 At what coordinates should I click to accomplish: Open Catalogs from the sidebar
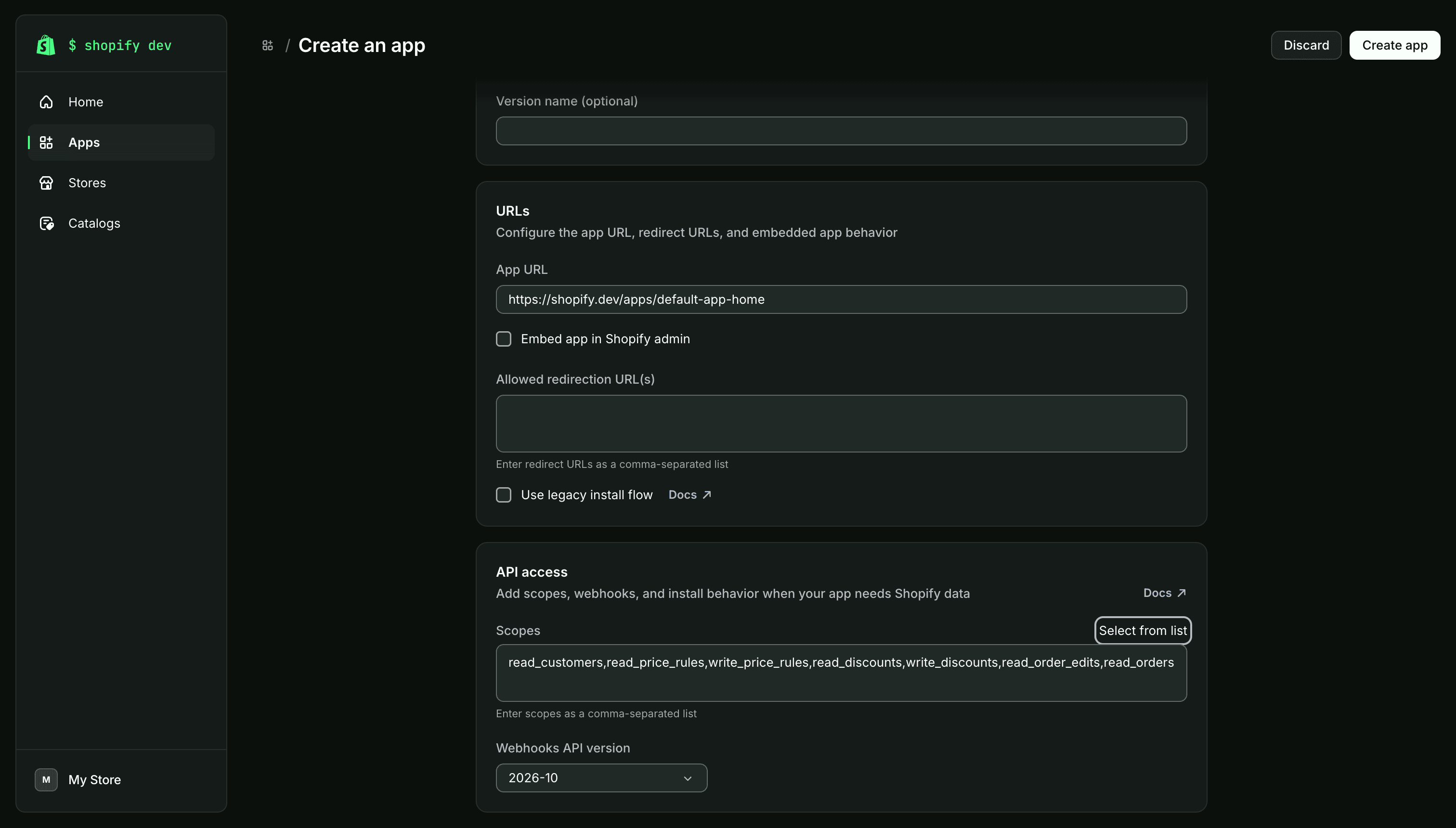point(121,223)
